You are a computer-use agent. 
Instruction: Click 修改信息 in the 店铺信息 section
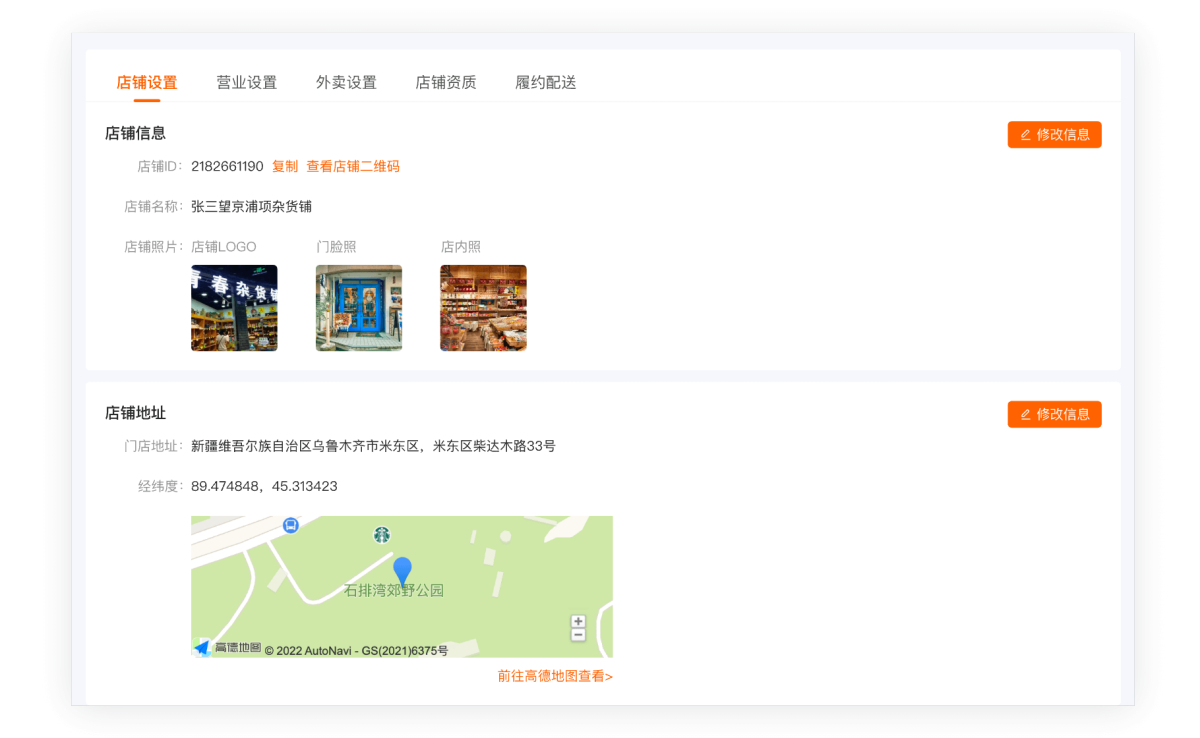point(1054,135)
